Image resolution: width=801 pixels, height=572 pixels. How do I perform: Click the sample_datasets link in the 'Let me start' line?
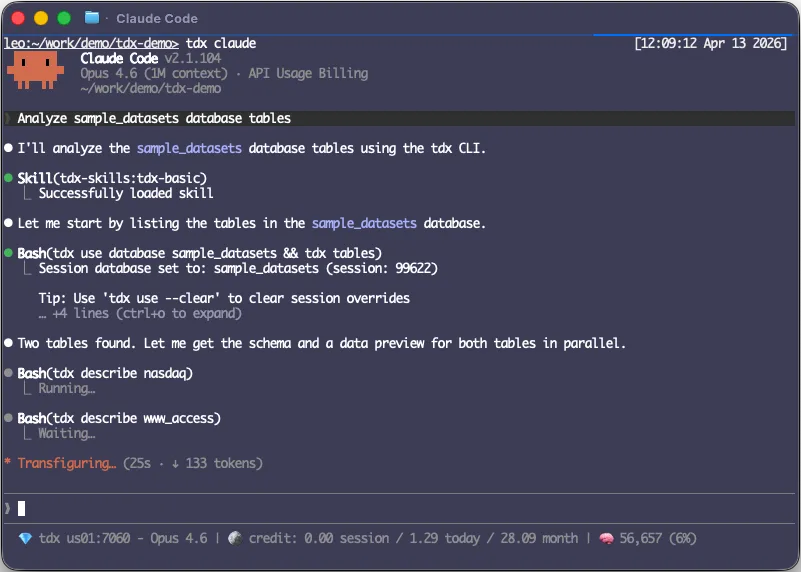364,223
